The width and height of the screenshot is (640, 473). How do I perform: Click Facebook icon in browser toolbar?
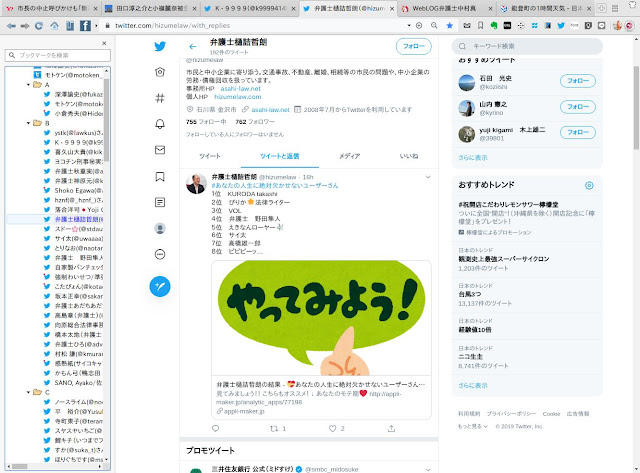pyautogui.click(x=85, y=26)
